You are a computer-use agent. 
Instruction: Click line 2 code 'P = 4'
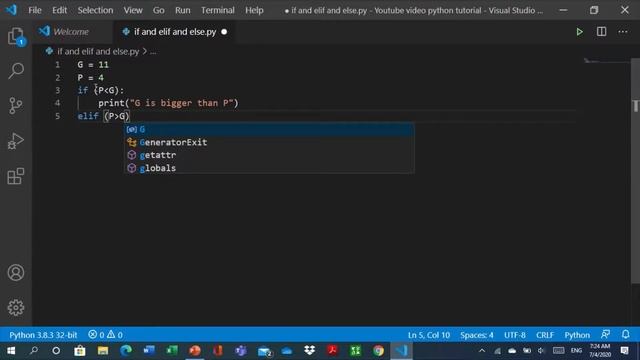pyautogui.click(x=91, y=78)
